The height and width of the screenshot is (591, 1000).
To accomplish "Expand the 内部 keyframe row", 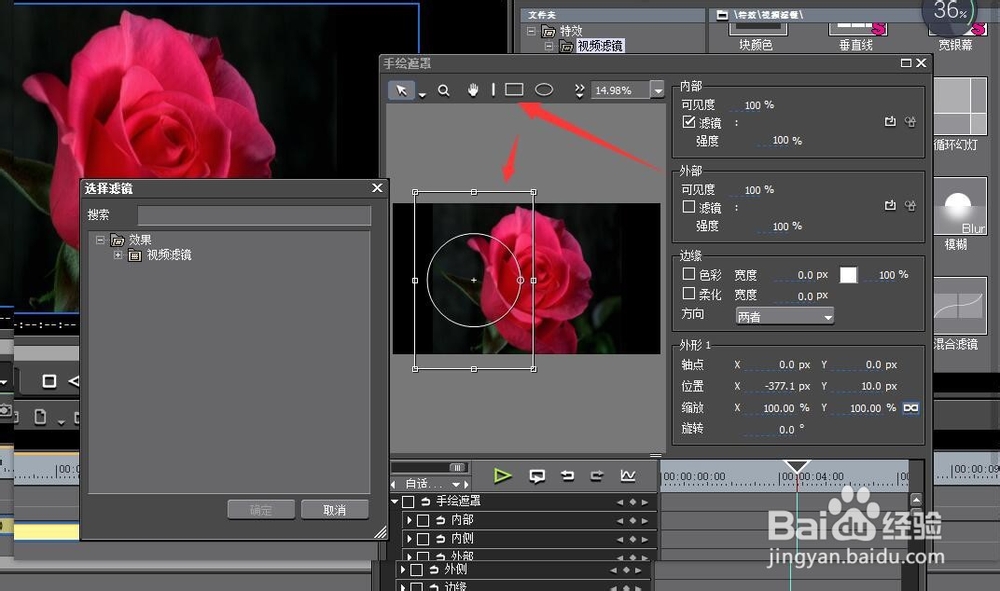I will tap(409, 520).
